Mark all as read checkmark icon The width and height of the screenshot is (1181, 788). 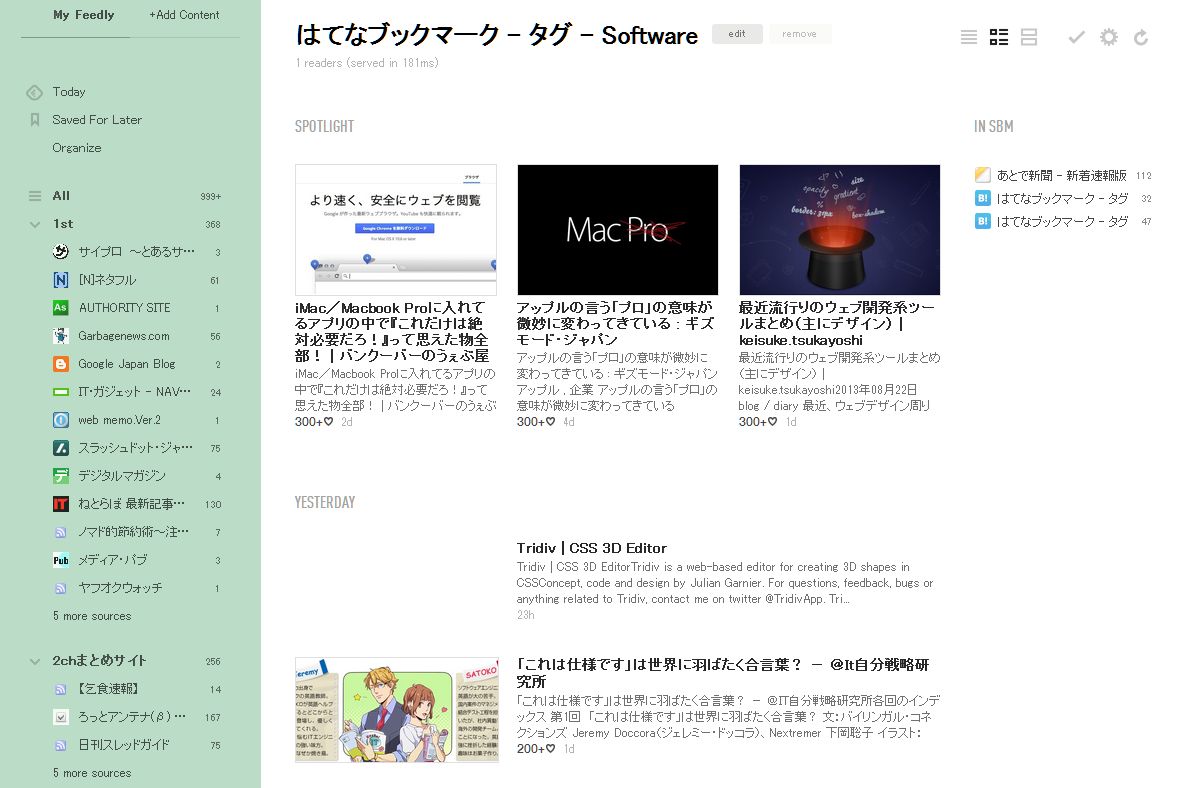pyautogui.click(x=1076, y=37)
